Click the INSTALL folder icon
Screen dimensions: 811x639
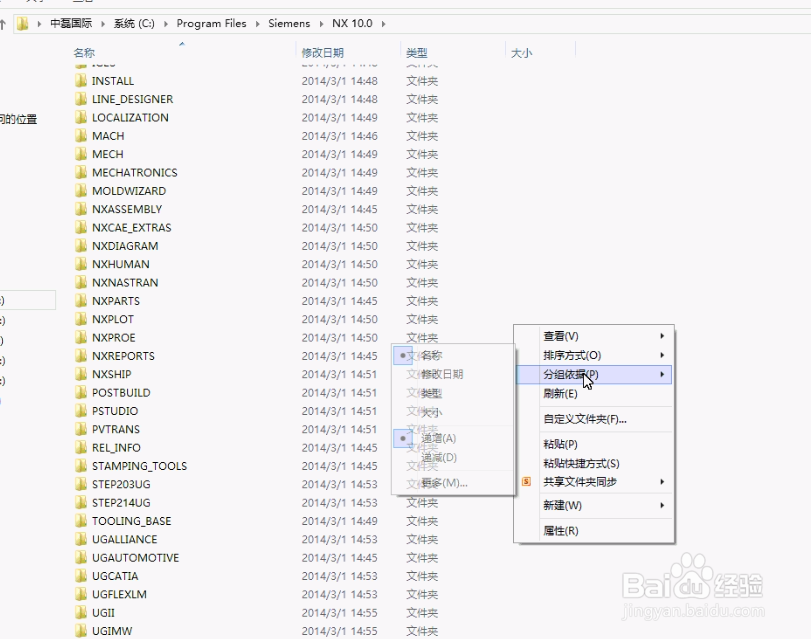pyautogui.click(x=81, y=81)
